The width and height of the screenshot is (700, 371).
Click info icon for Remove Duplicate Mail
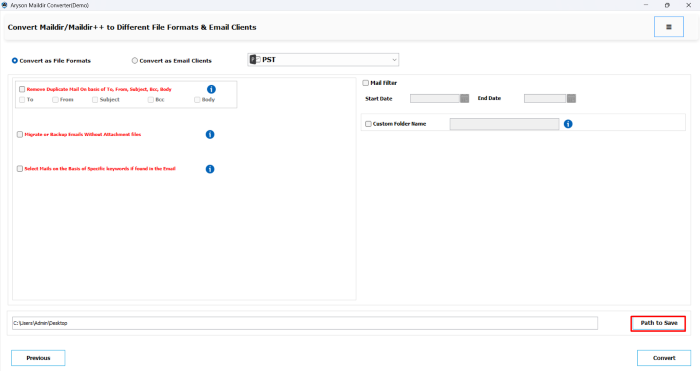coord(211,89)
